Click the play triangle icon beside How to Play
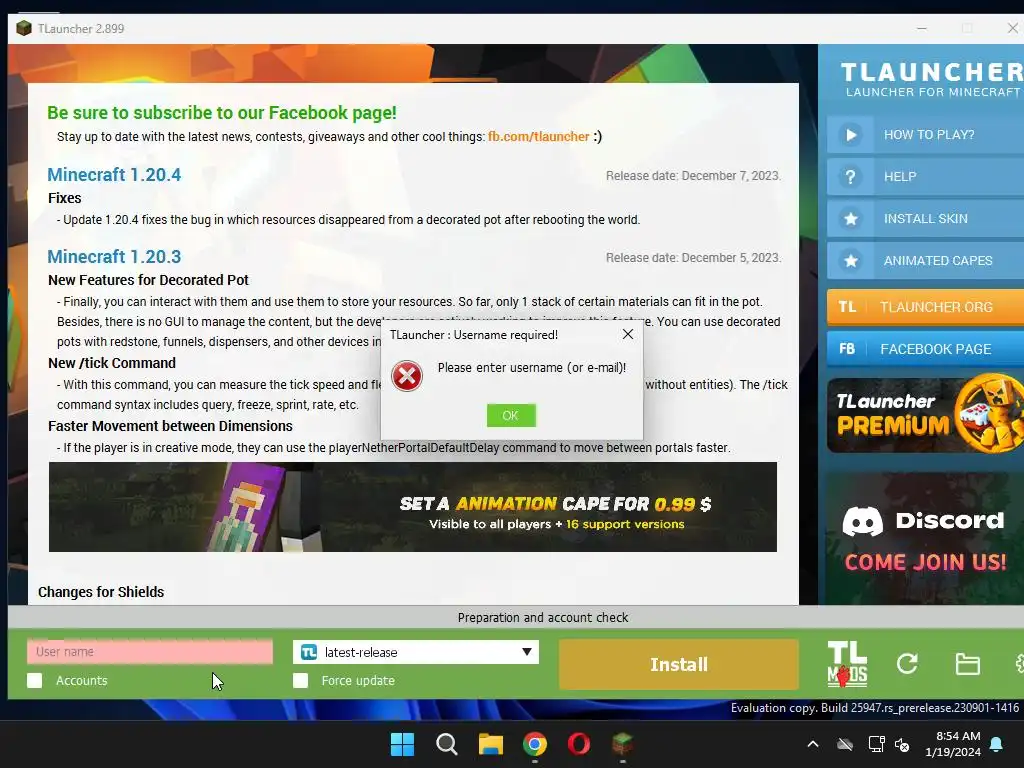Screen dimensions: 1024x768 (850, 135)
